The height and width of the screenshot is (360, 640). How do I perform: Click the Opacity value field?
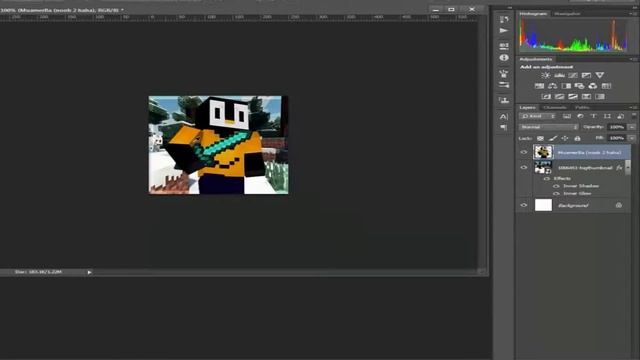(617, 127)
